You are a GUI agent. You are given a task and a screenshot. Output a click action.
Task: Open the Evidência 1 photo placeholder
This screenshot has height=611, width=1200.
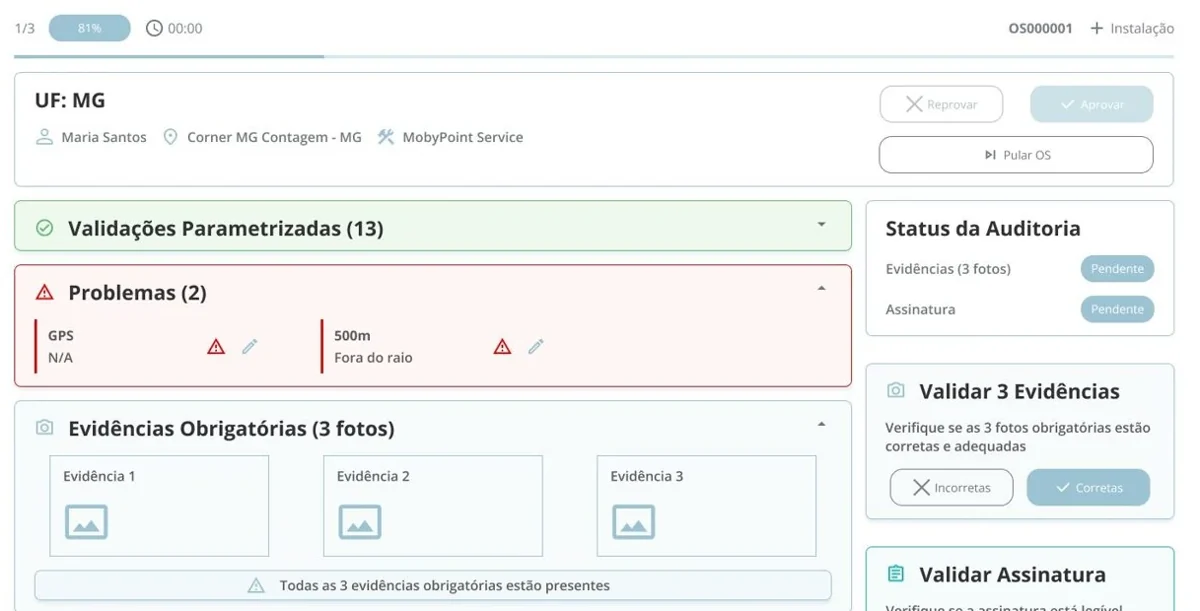click(159, 506)
